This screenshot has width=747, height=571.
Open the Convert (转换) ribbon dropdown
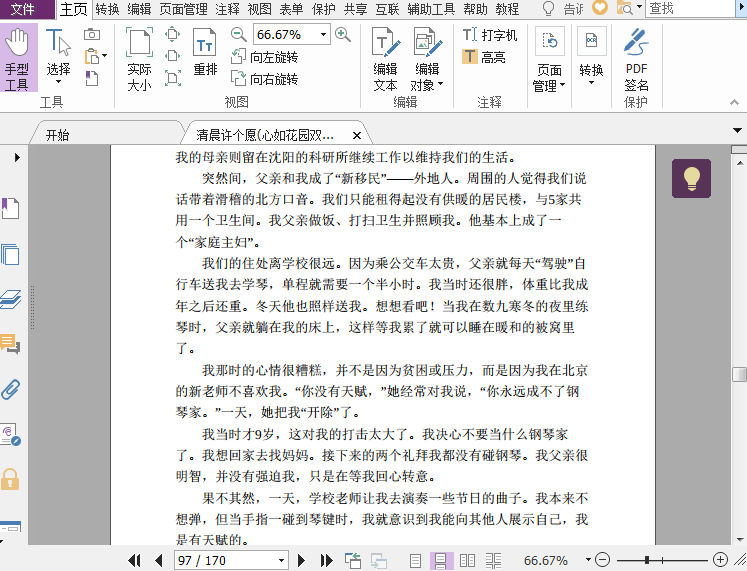coord(591,57)
